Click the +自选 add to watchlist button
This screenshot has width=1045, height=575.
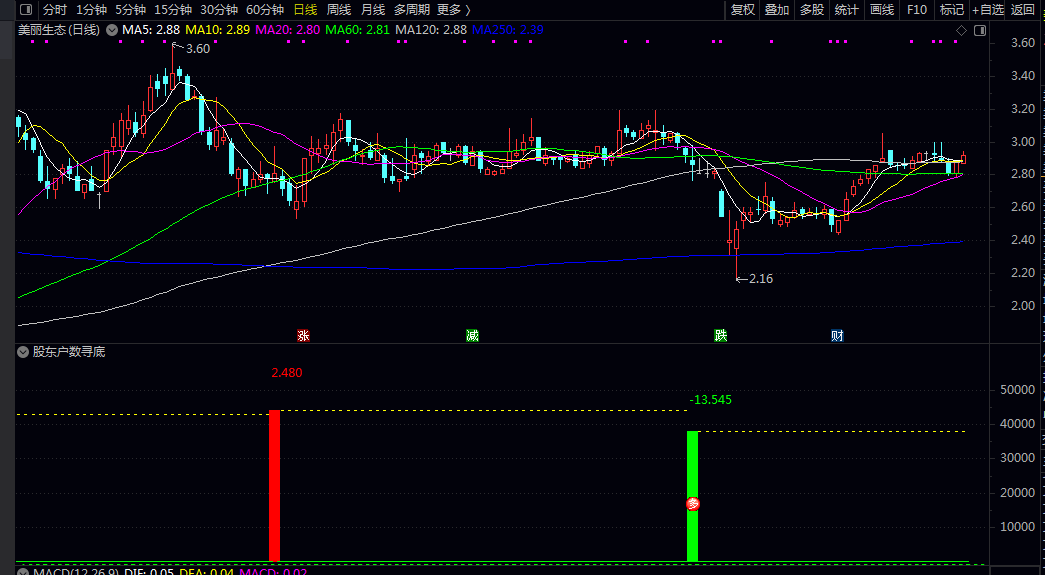987,9
